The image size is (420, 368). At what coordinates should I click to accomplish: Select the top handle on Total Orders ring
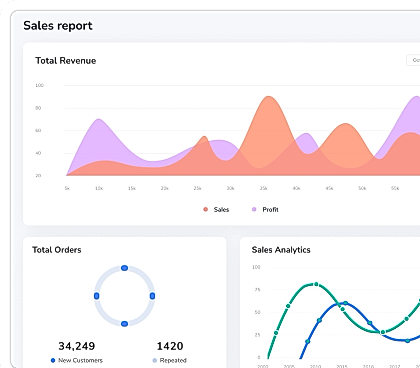tap(124, 268)
